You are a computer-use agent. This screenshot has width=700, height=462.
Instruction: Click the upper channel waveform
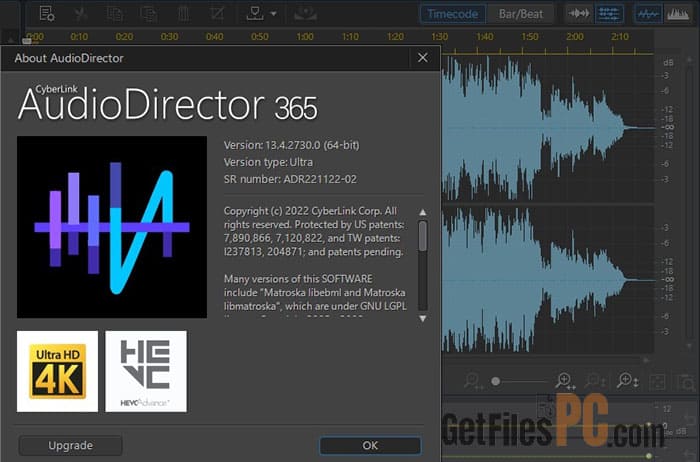[547, 128]
